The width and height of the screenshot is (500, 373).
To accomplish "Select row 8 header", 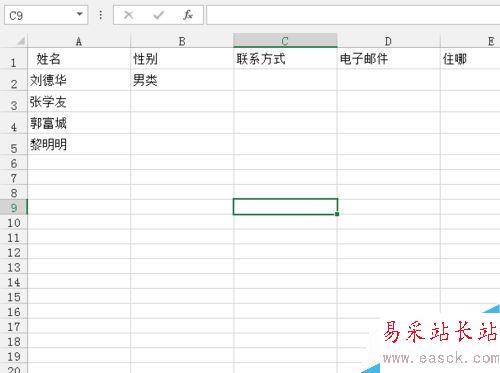I will tap(14, 192).
